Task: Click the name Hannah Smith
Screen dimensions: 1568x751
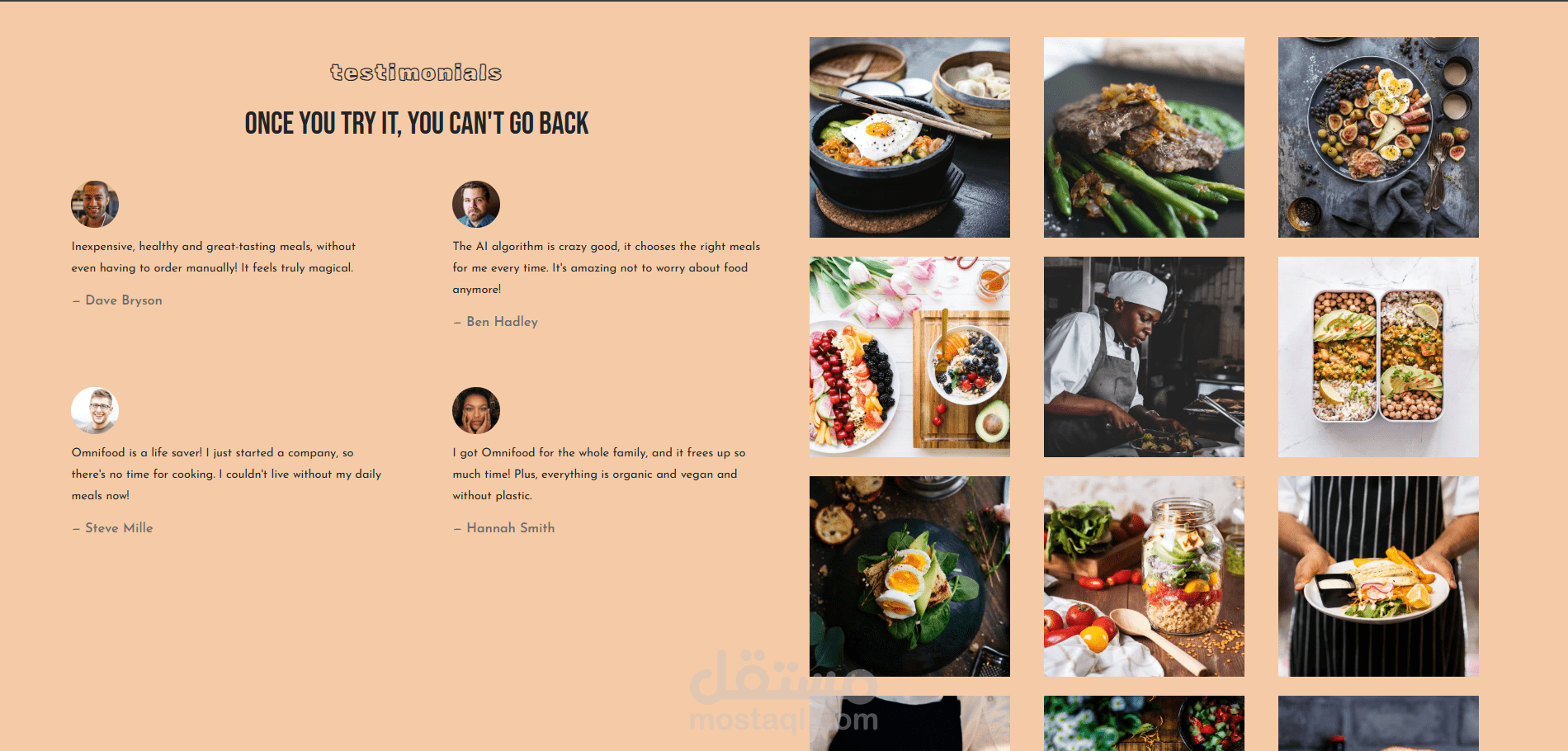Action: pos(511,528)
